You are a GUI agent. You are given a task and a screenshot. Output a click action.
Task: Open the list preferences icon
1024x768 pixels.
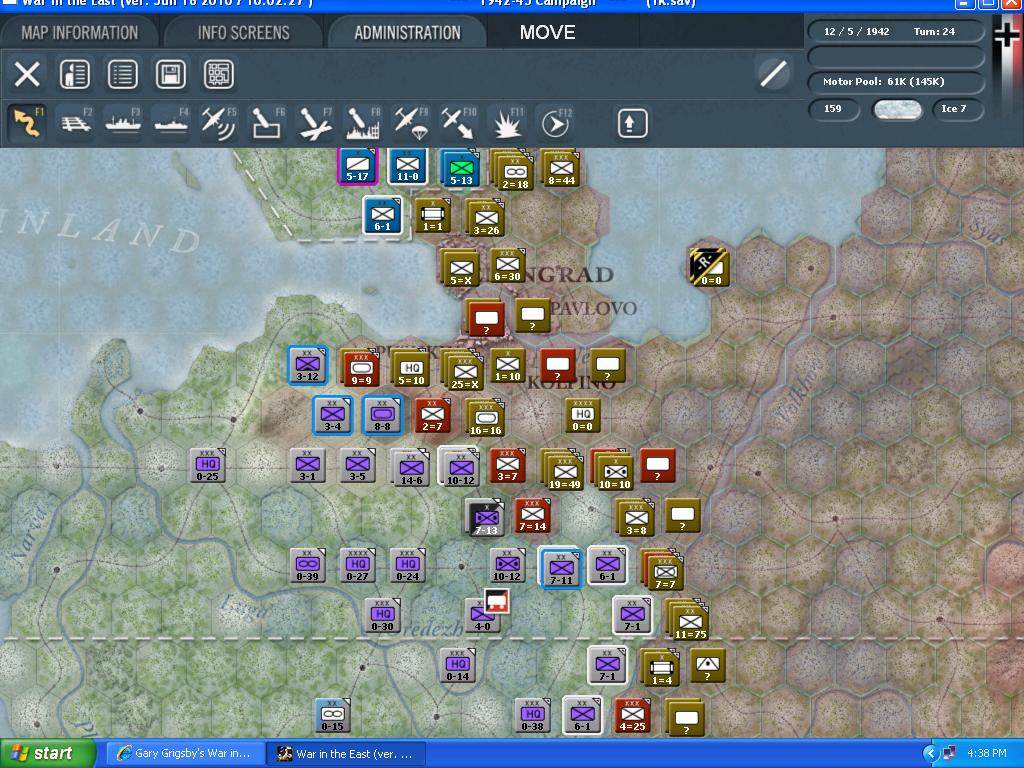click(123, 74)
